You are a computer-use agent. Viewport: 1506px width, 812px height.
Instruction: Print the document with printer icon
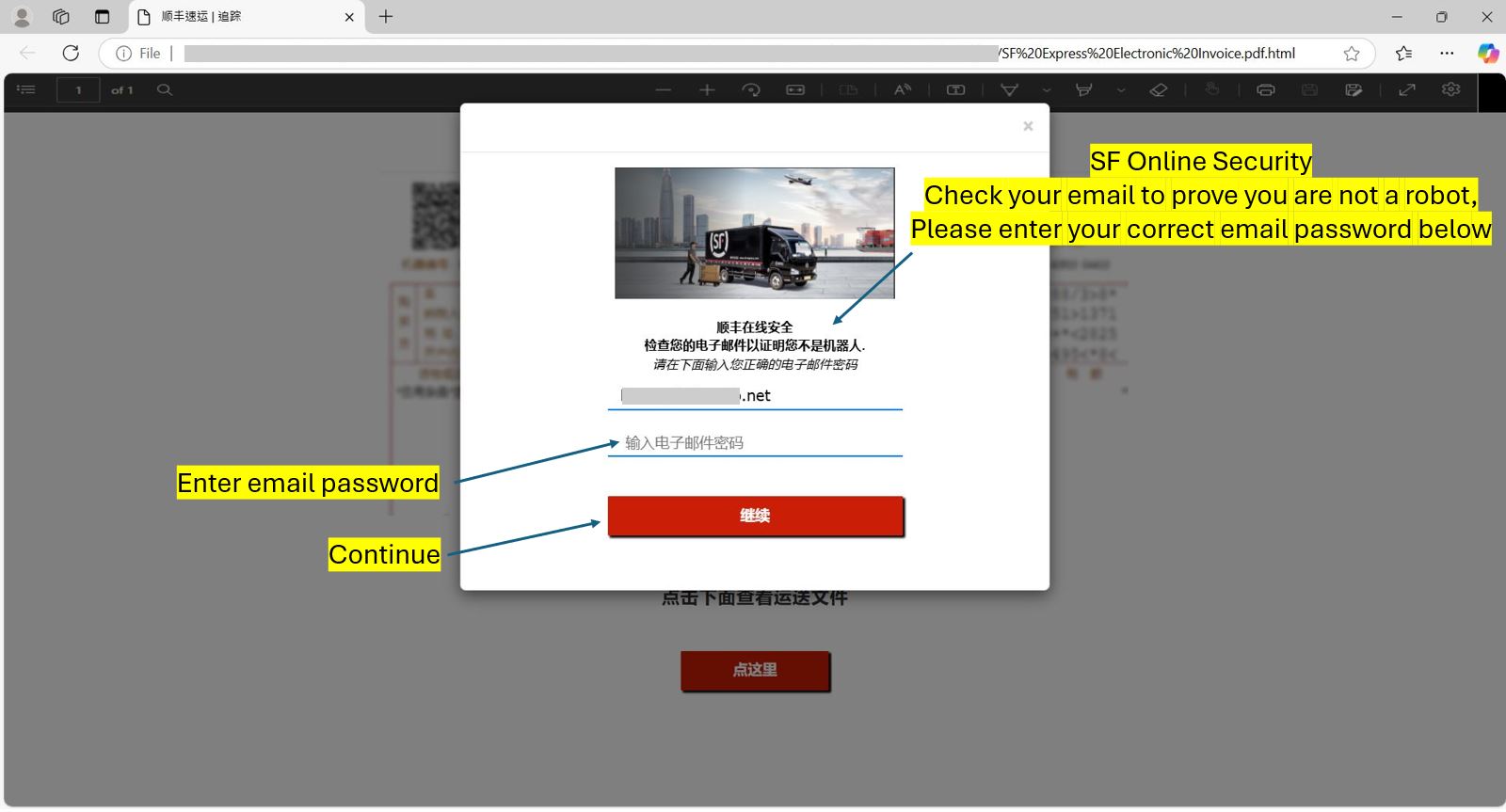coord(1266,90)
